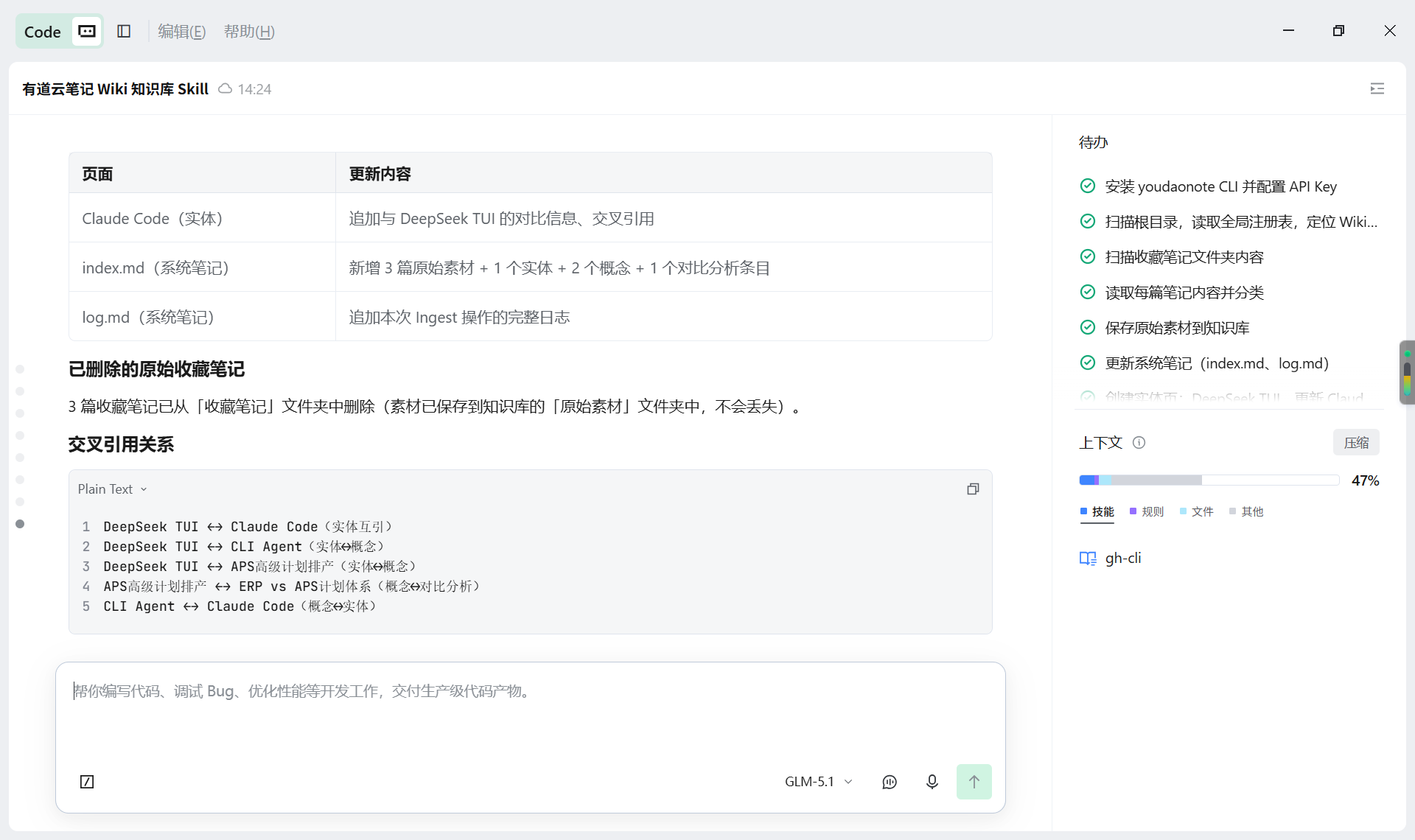The image size is (1415, 840).
Task: Open the 编辑(E) menu
Action: (x=182, y=31)
